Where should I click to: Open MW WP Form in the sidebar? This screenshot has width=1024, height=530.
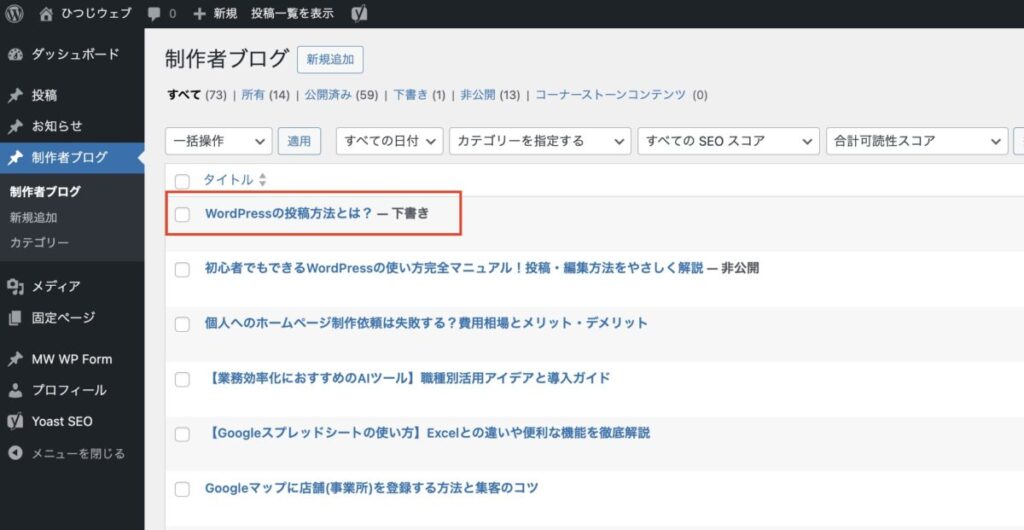coord(72,359)
